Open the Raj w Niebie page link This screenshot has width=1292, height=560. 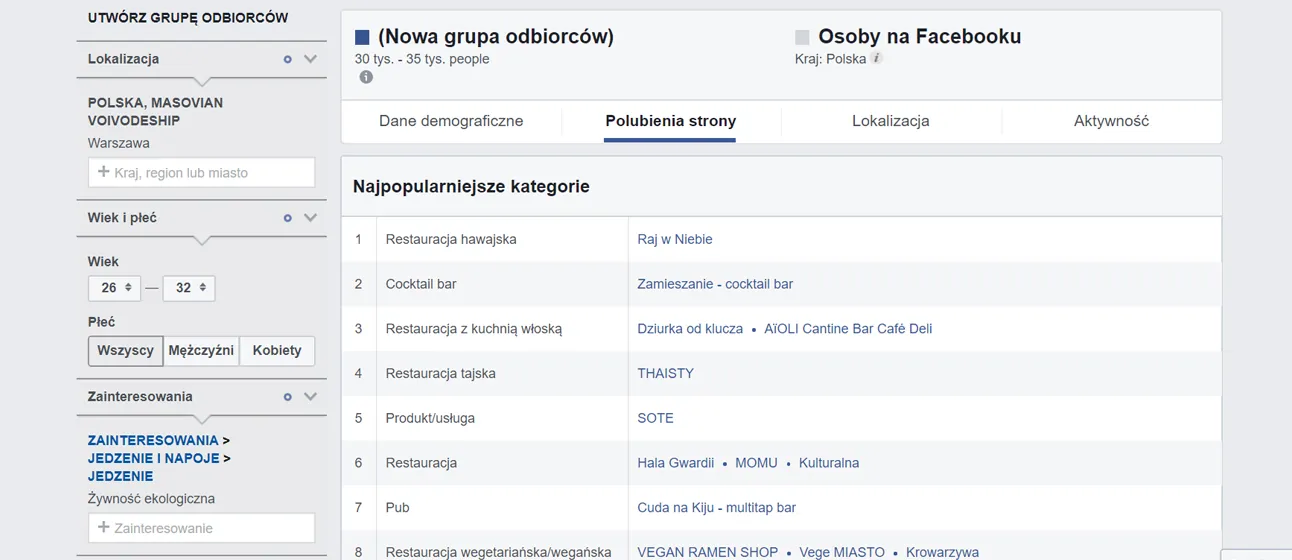tap(675, 239)
